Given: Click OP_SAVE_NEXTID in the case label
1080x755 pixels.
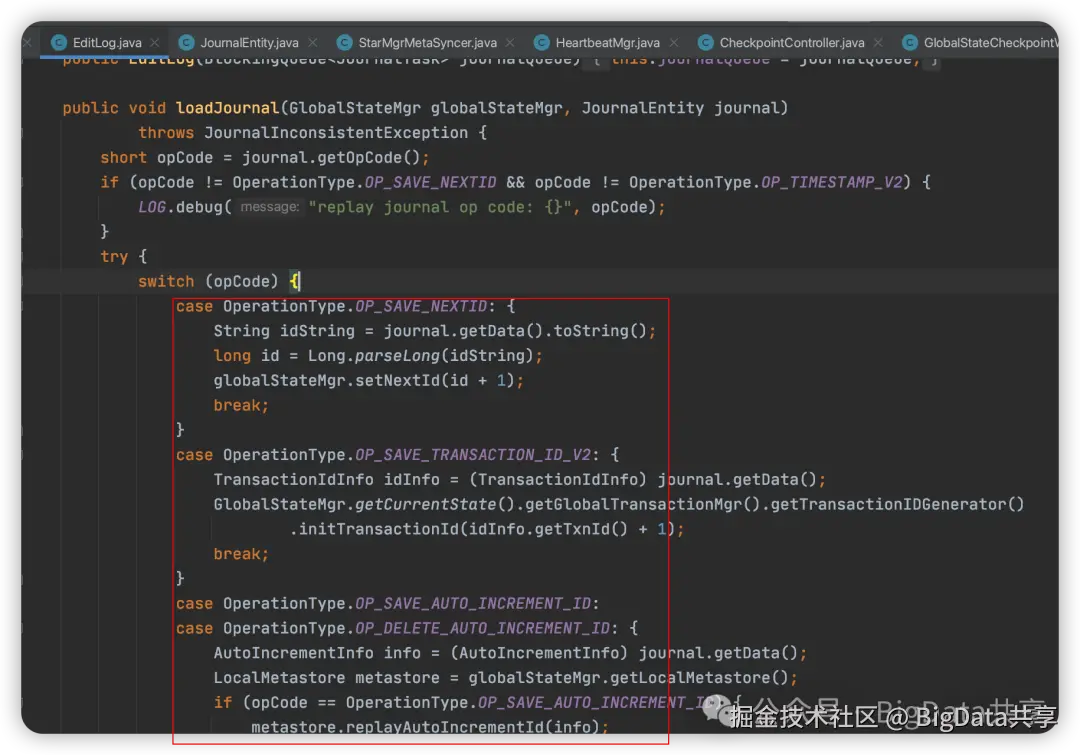Looking at the screenshot, I should (421, 307).
